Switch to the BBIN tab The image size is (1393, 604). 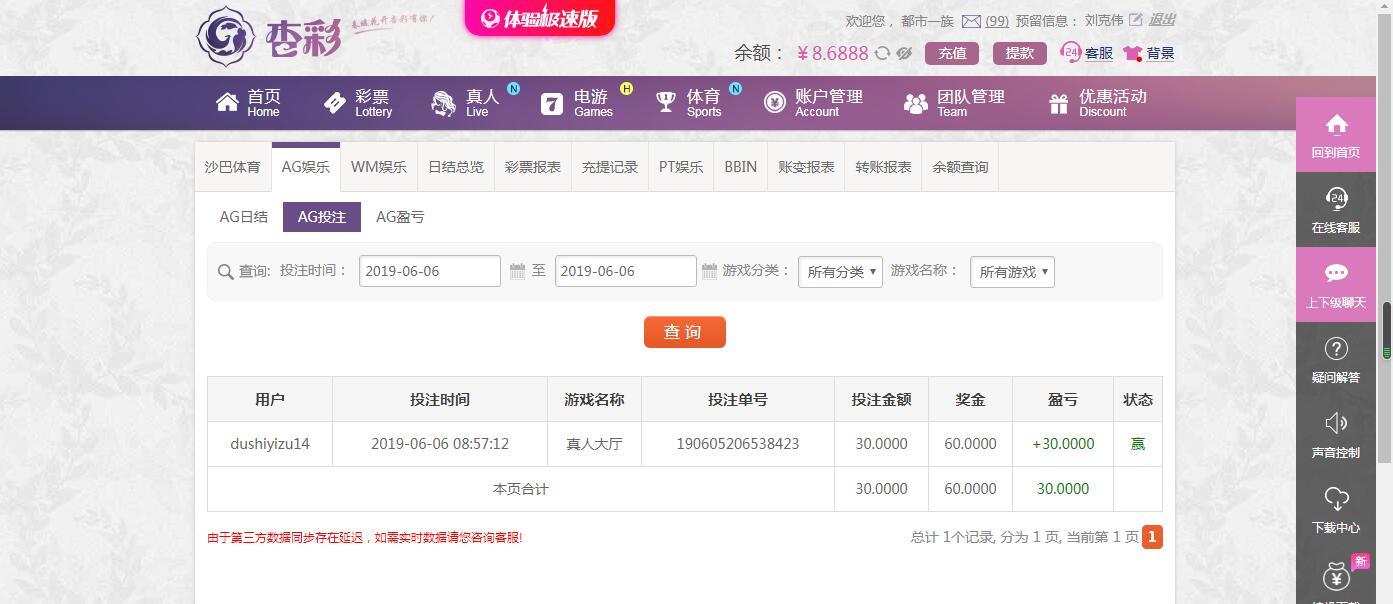tap(741, 167)
